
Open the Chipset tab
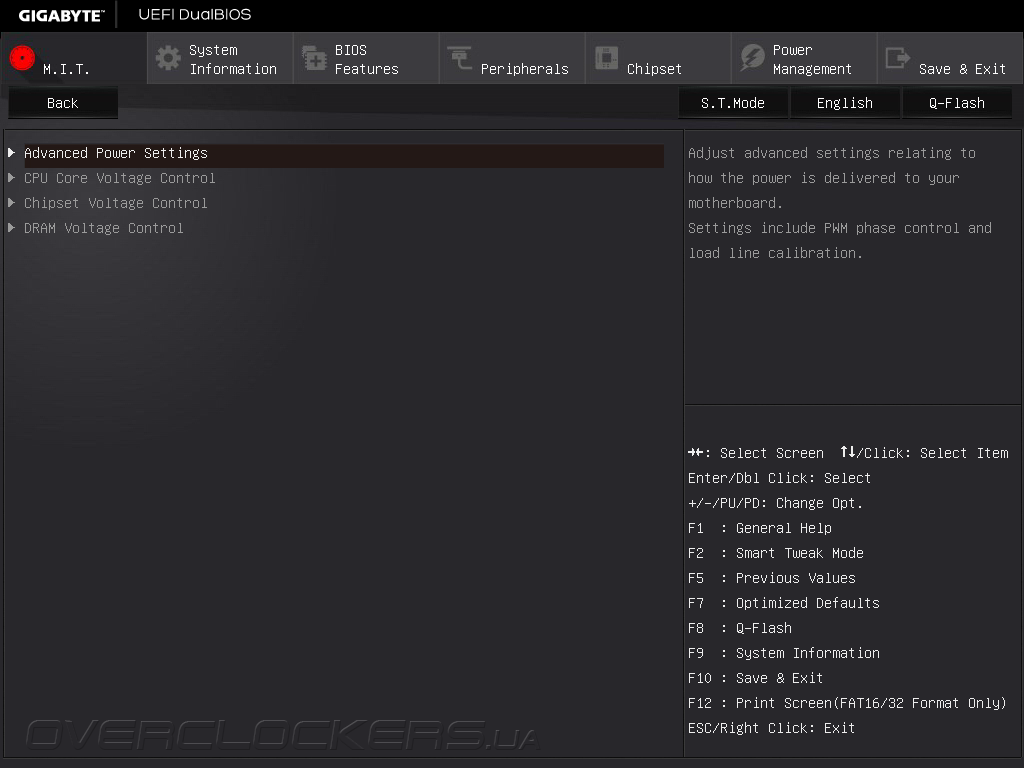coord(658,59)
